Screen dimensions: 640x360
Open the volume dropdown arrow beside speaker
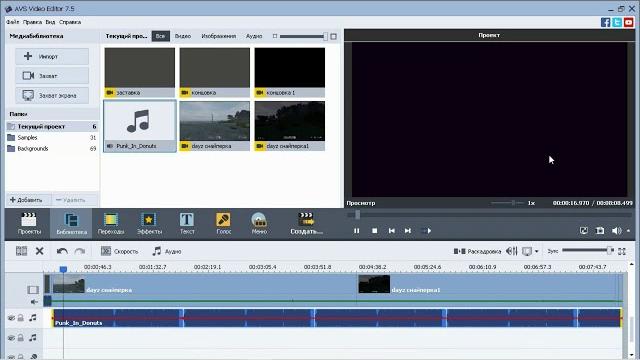pyautogui.click(x=629, y=231)
